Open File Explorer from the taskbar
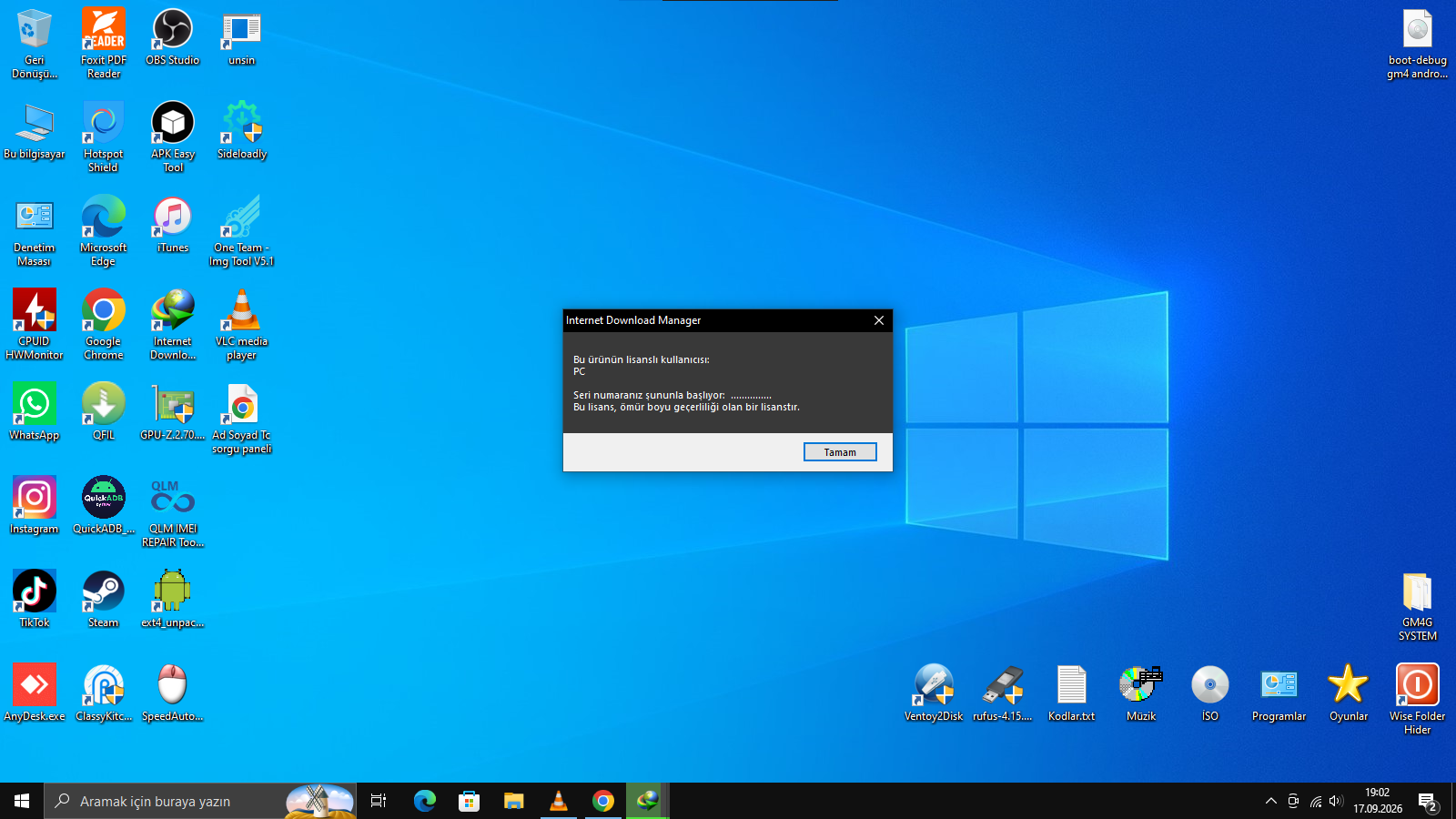Viewport: 1456px width, 819px height. (514, 801)
